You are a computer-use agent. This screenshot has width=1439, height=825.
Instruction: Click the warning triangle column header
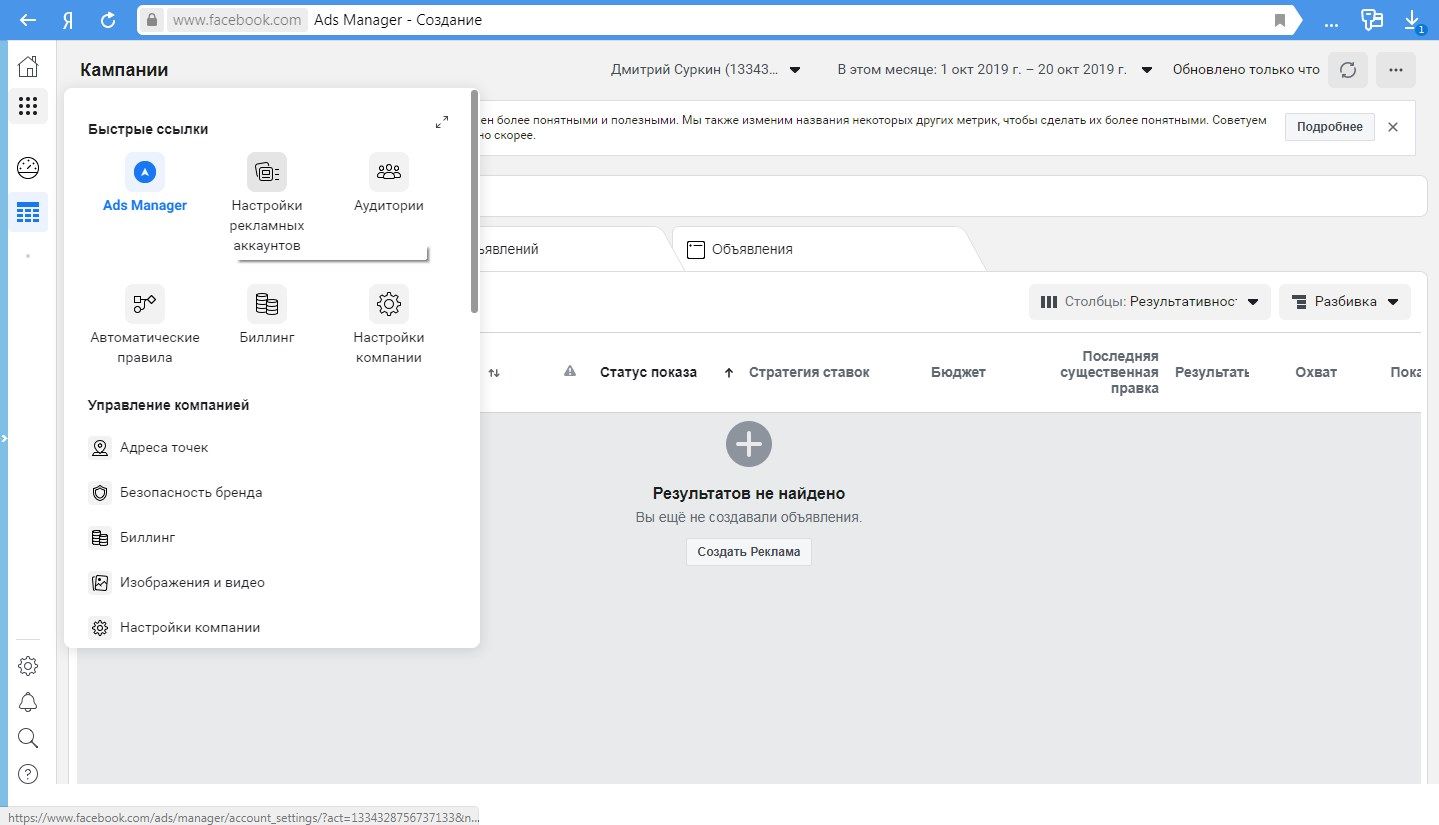570,371
